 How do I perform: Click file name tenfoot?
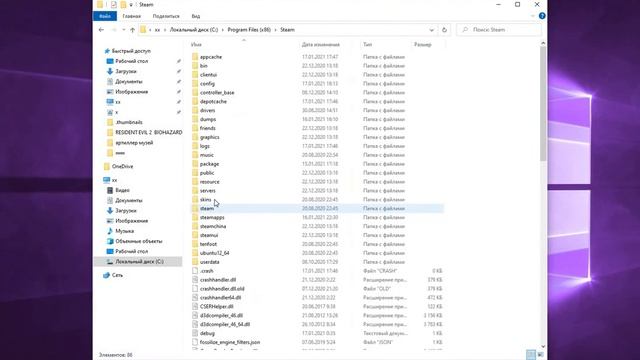[209, 244]
